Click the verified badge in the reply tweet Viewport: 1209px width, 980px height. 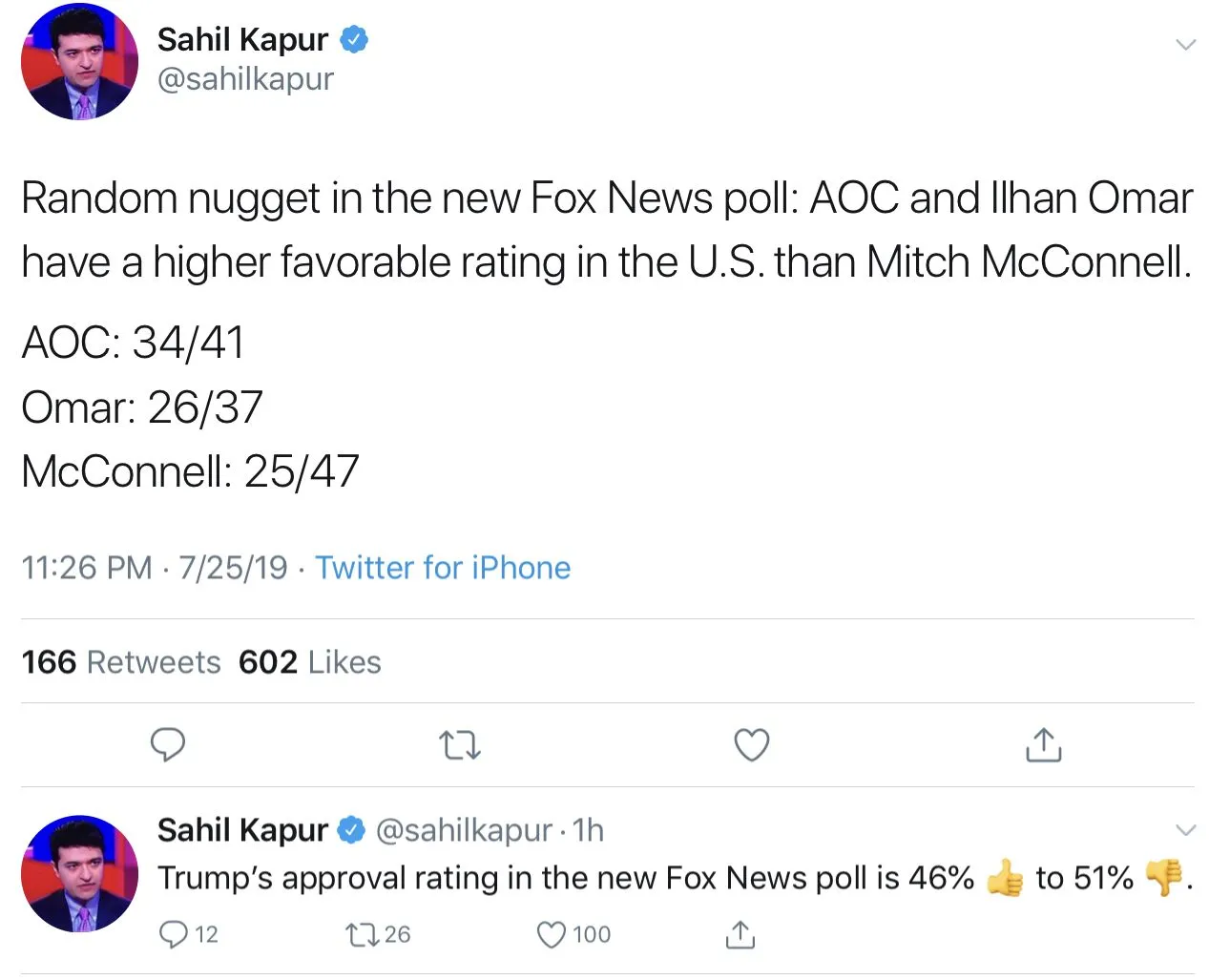coord(352,830)
